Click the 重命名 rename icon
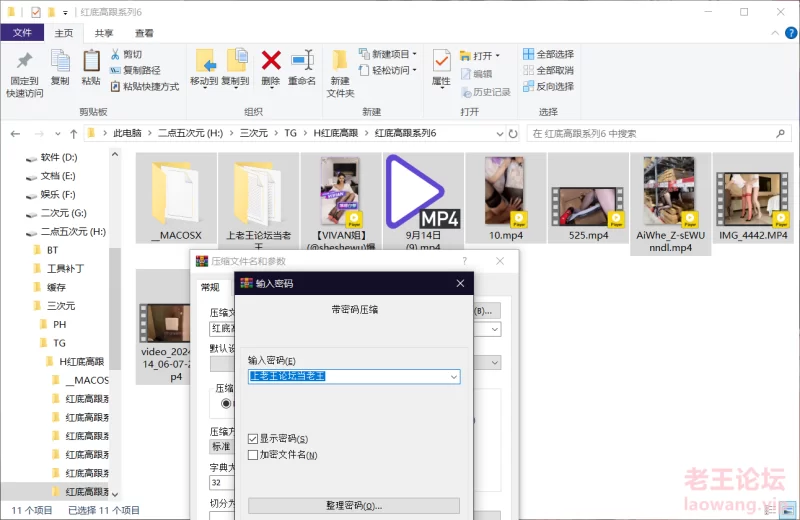The width and height of the screenshot is (800, 520). tap(302, 61)
